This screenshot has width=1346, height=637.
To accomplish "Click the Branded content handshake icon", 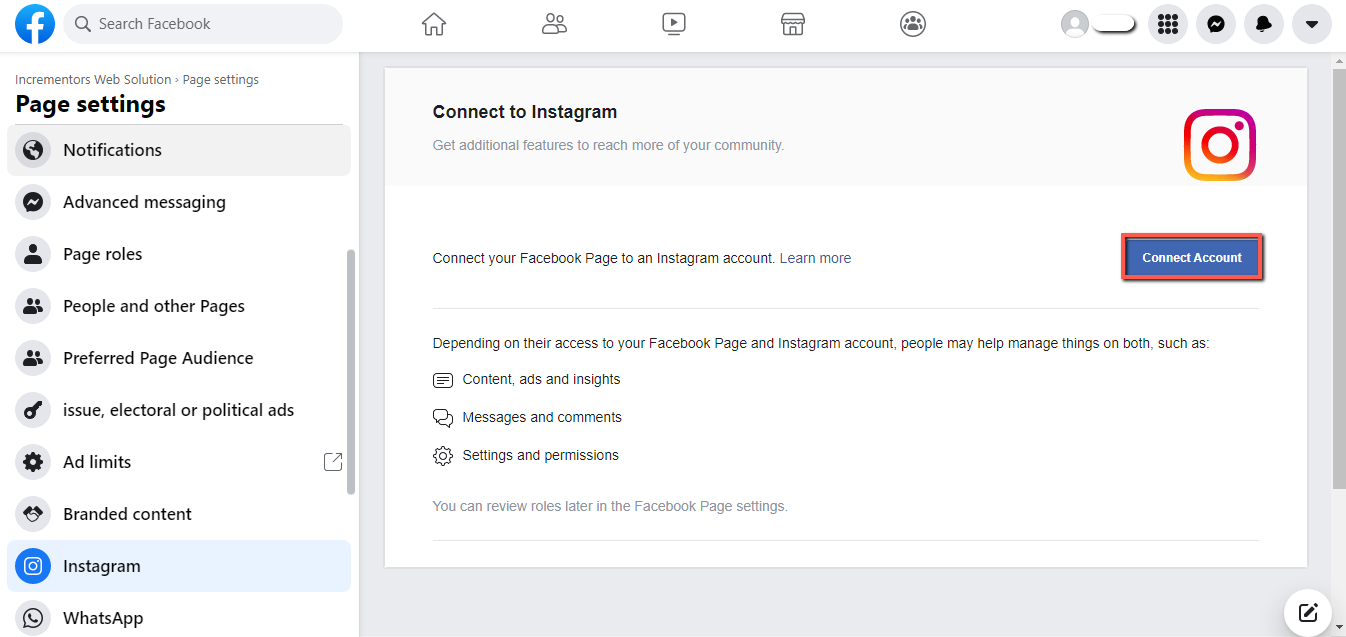I will coord(33,514).
